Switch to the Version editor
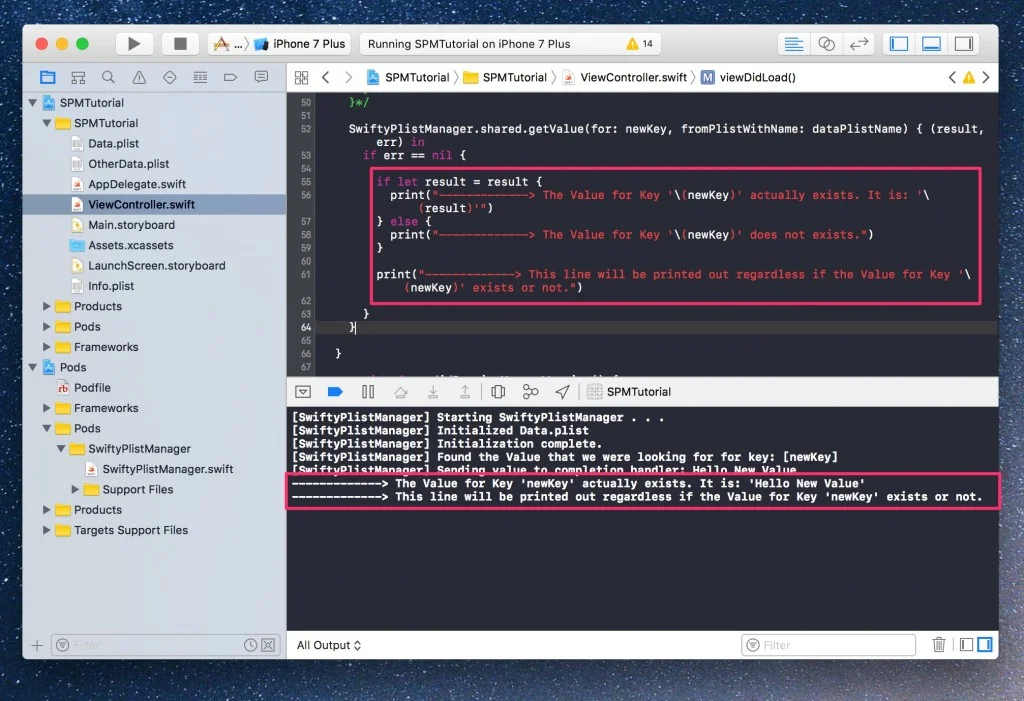Viewport: 1024px width, 701px height. click(858, 44)
